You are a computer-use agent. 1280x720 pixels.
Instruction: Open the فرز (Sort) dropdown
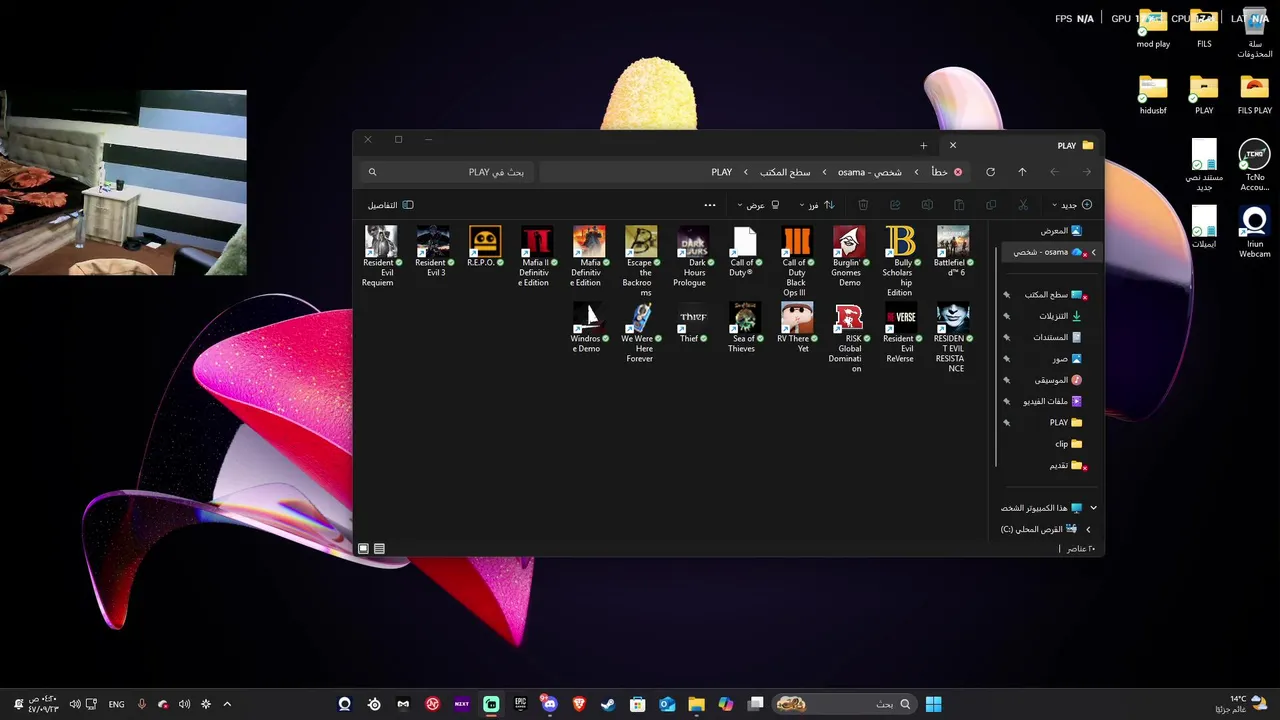[x=816, y=205]
